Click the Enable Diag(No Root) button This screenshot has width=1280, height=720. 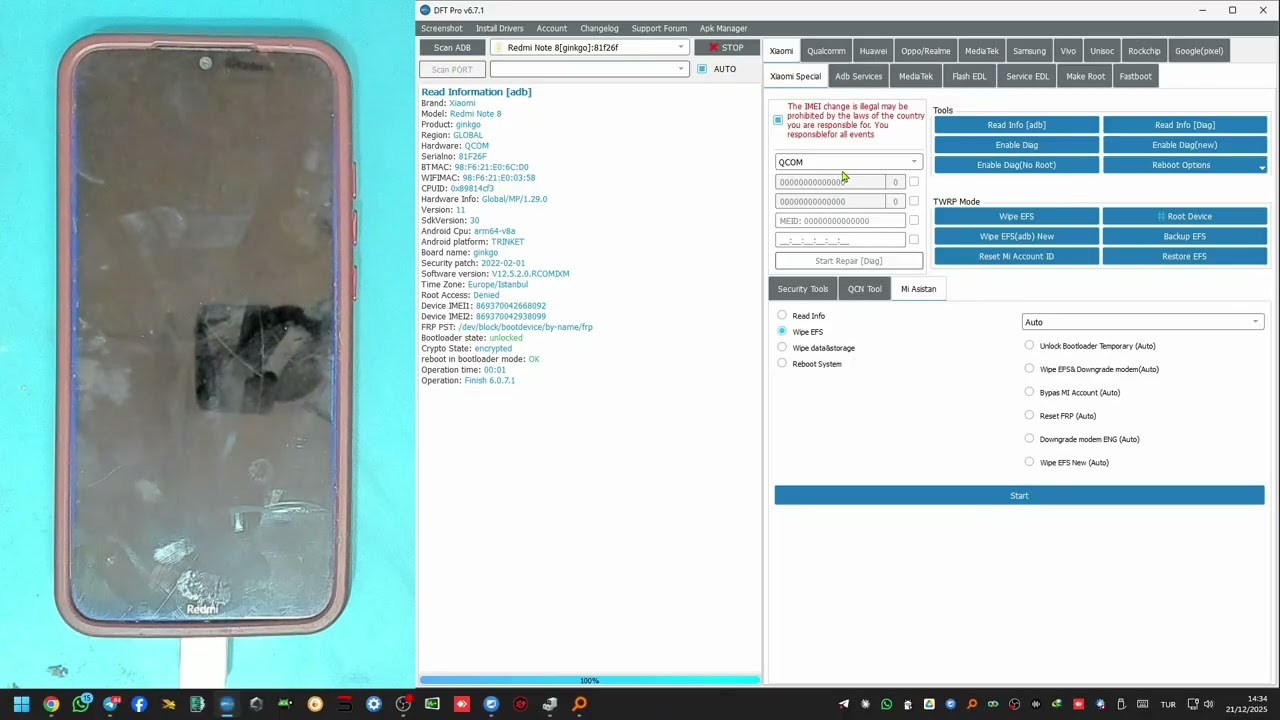coord(1016,165)
